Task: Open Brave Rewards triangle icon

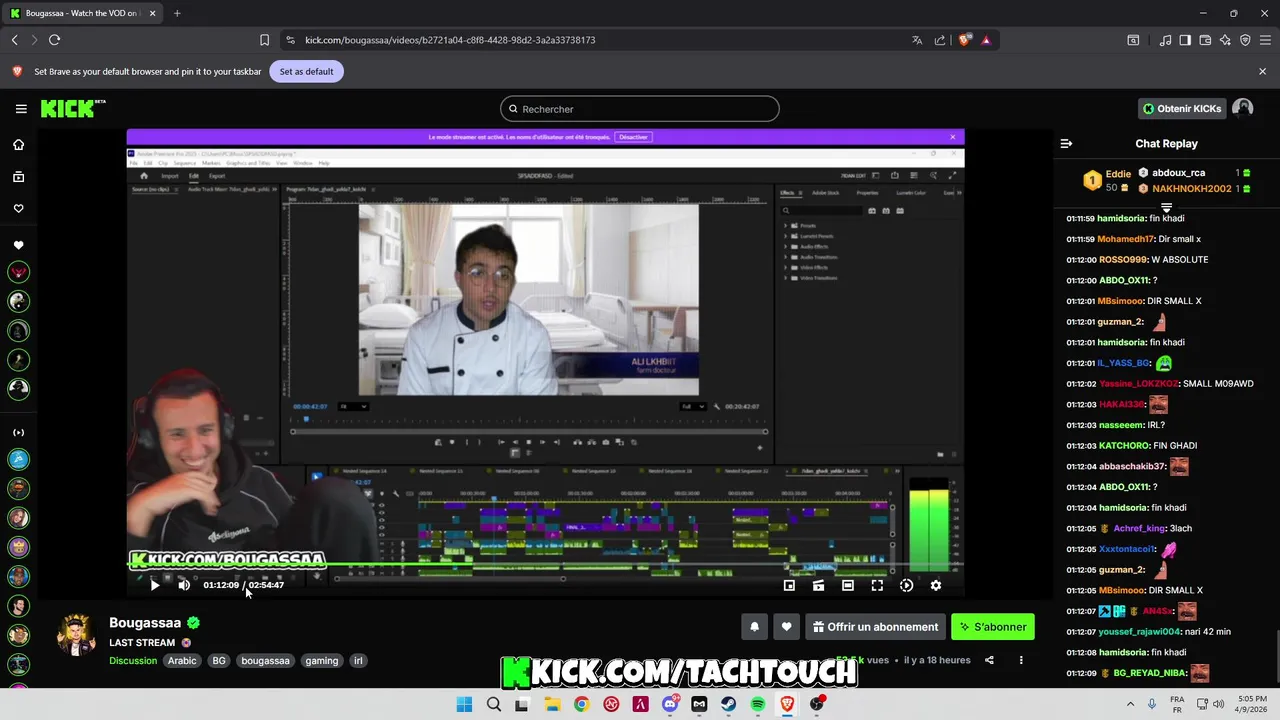Action: [x=986, y=40]
